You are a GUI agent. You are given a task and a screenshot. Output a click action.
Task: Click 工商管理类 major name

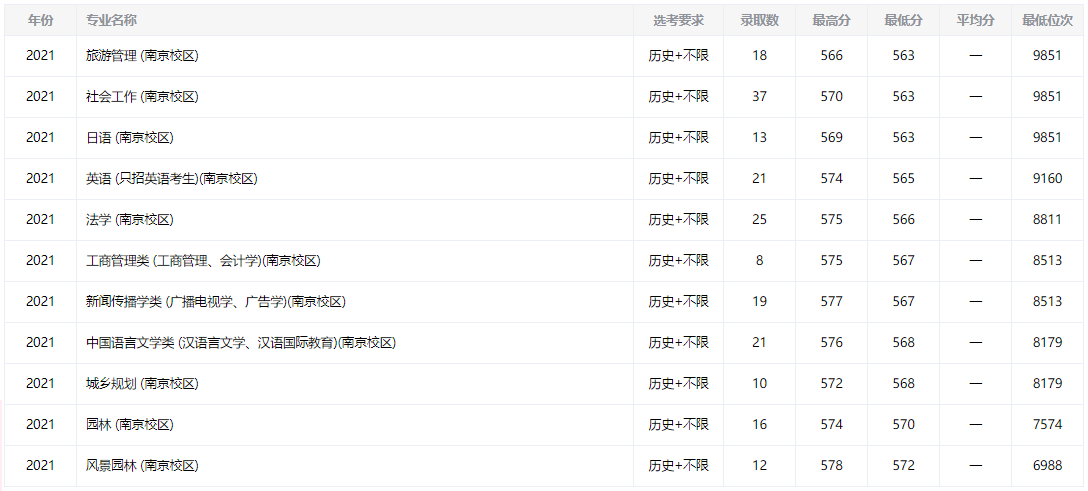(x=203, y=261)
